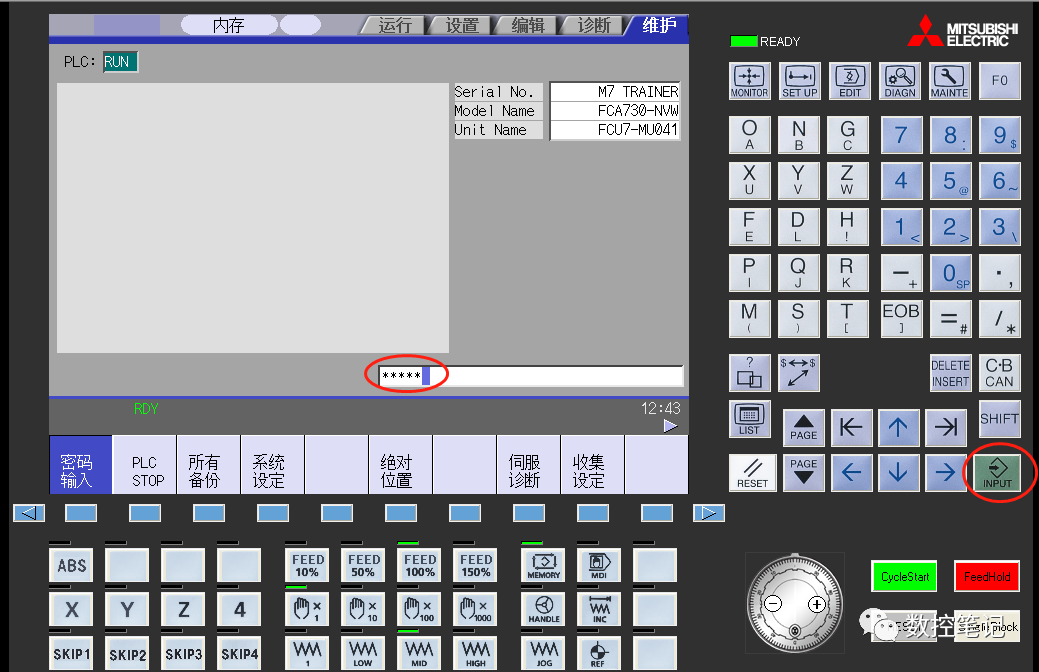Click the FeedHold button
The image size is (1039, 672).
987,577
